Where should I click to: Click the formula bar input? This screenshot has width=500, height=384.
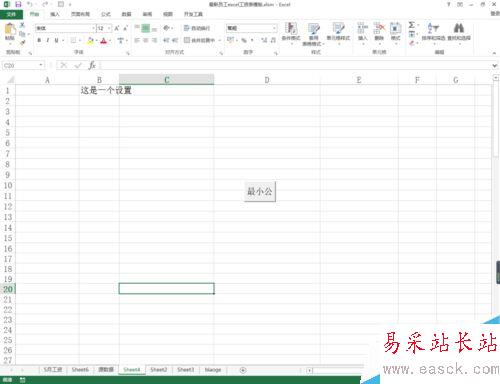click(295, 65)
